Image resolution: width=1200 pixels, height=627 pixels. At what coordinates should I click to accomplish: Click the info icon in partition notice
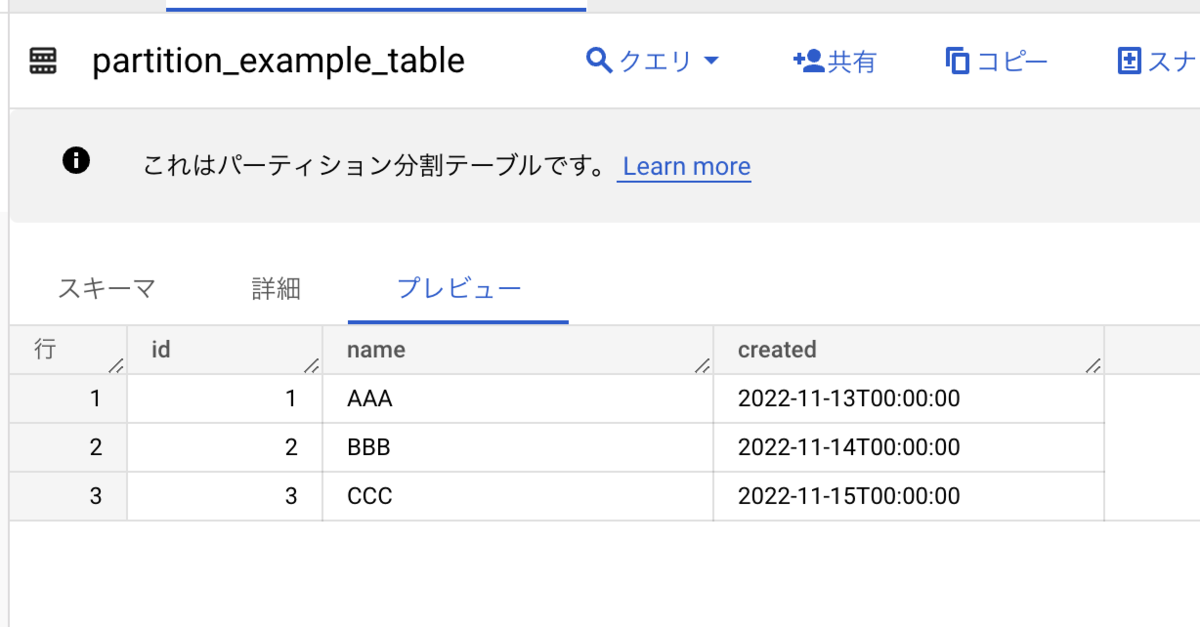pyautogui.click(x=76, y=160)
